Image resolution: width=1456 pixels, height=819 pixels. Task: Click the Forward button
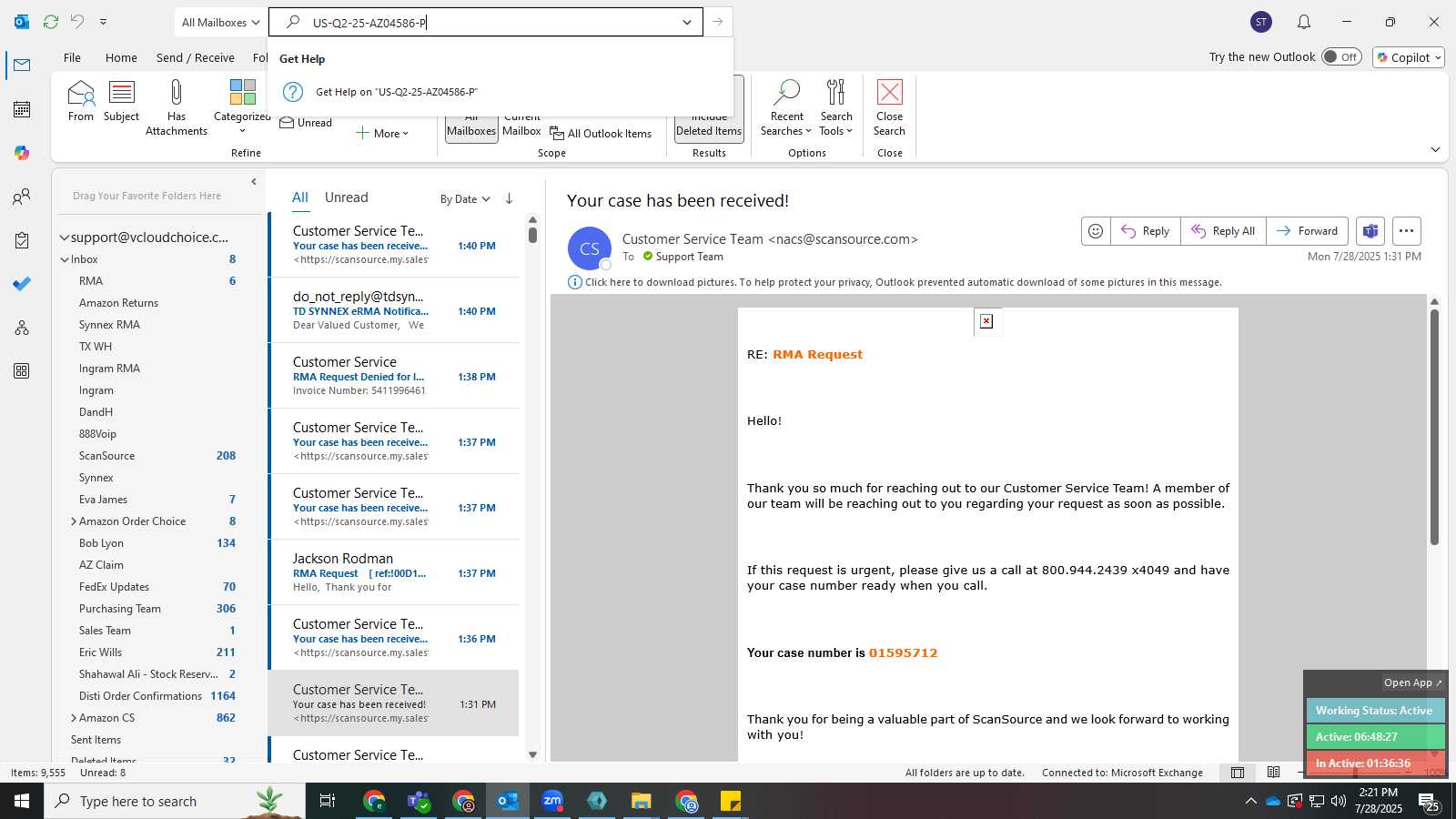(1307, 231)
